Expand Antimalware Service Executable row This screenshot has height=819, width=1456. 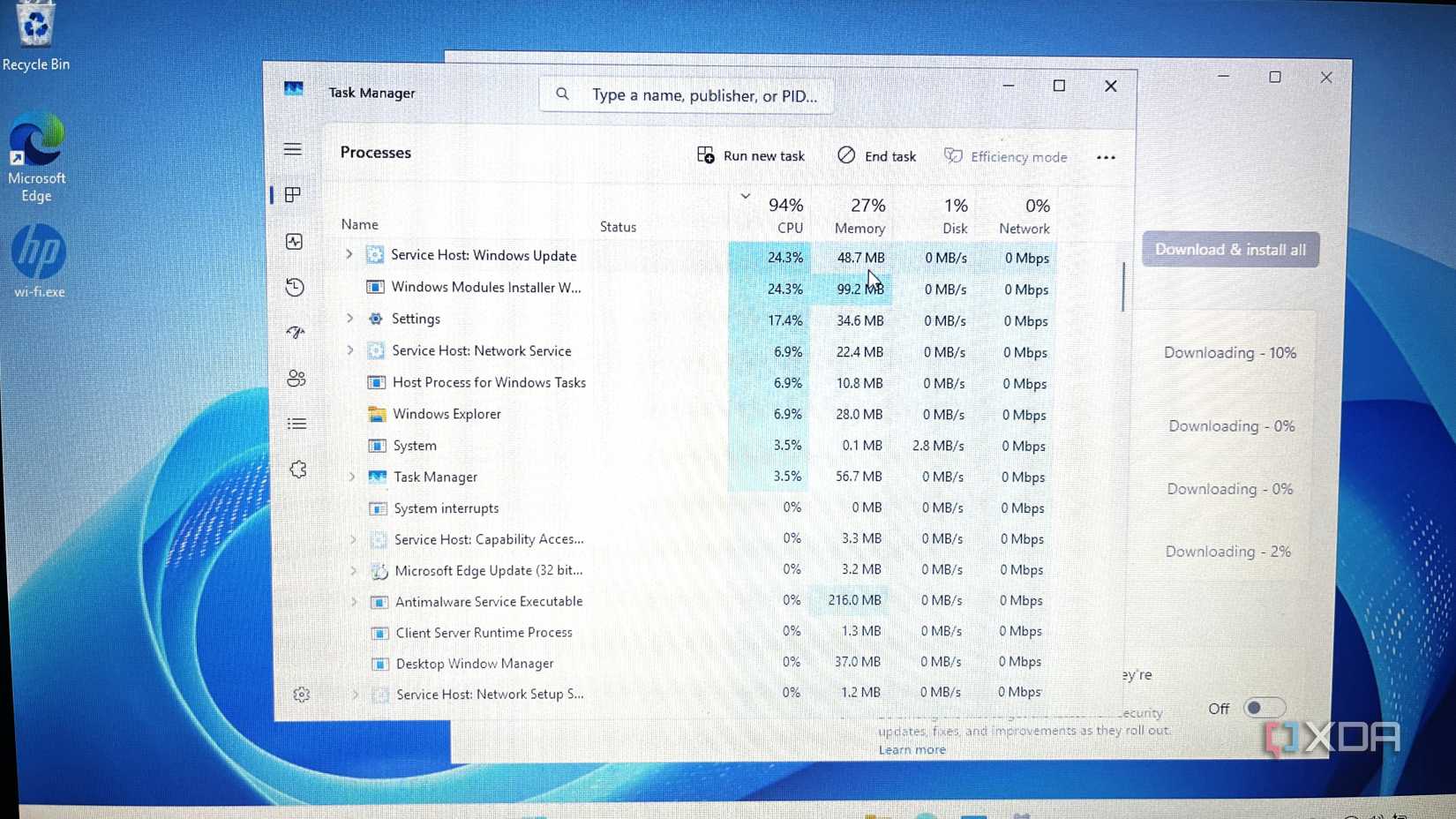point(354,602)
